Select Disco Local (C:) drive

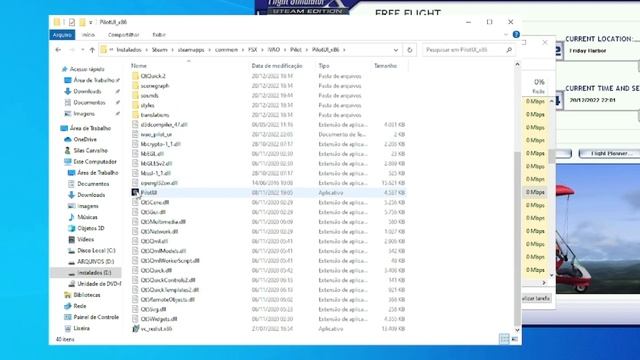(x=96, y=251)
